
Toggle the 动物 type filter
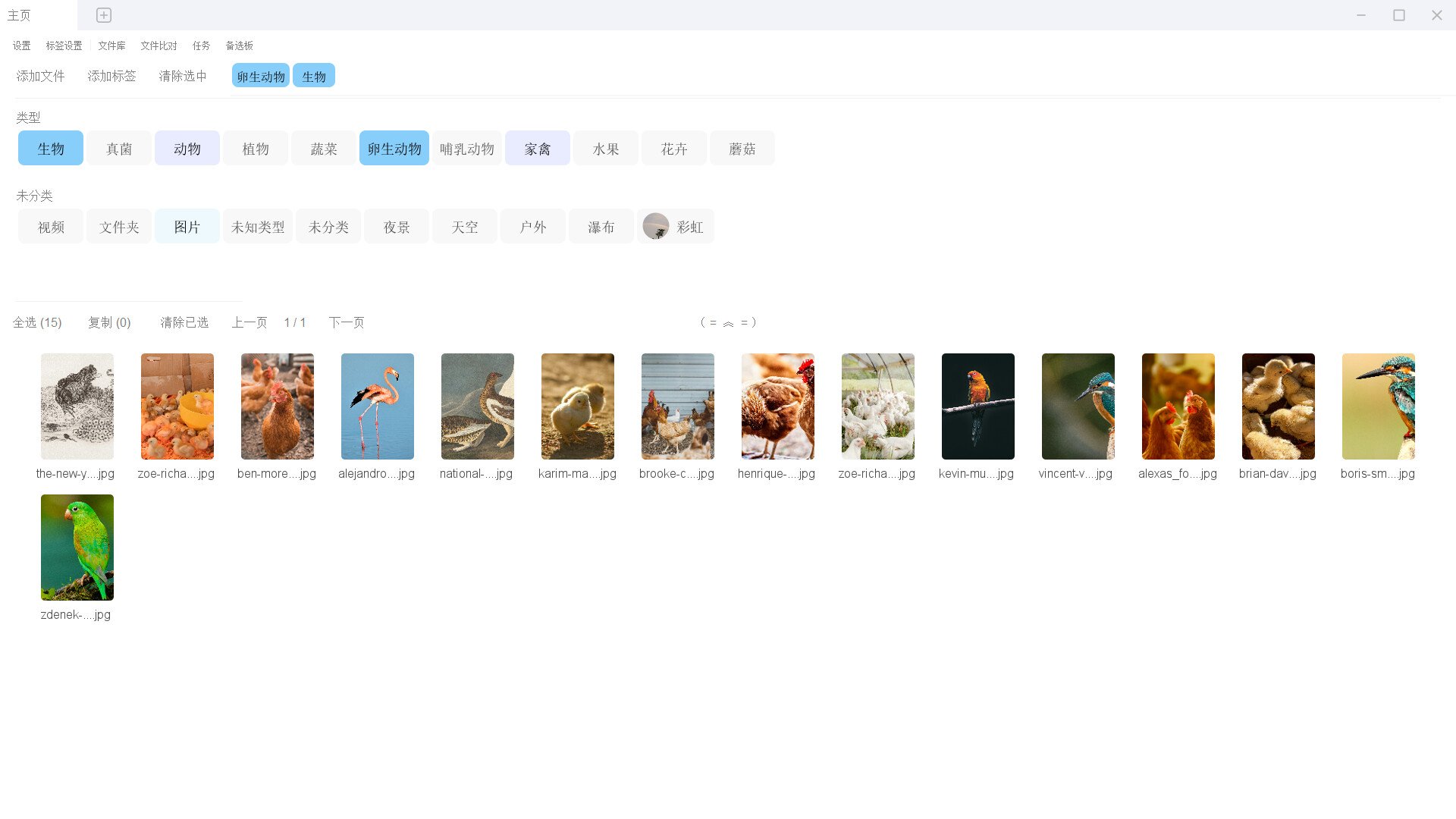click(x=187, y=148)
